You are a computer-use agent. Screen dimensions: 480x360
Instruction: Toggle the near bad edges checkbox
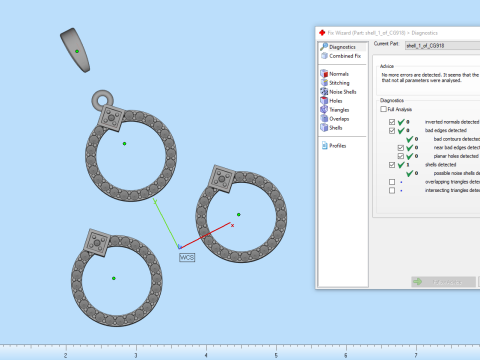[x=401, y=148]
